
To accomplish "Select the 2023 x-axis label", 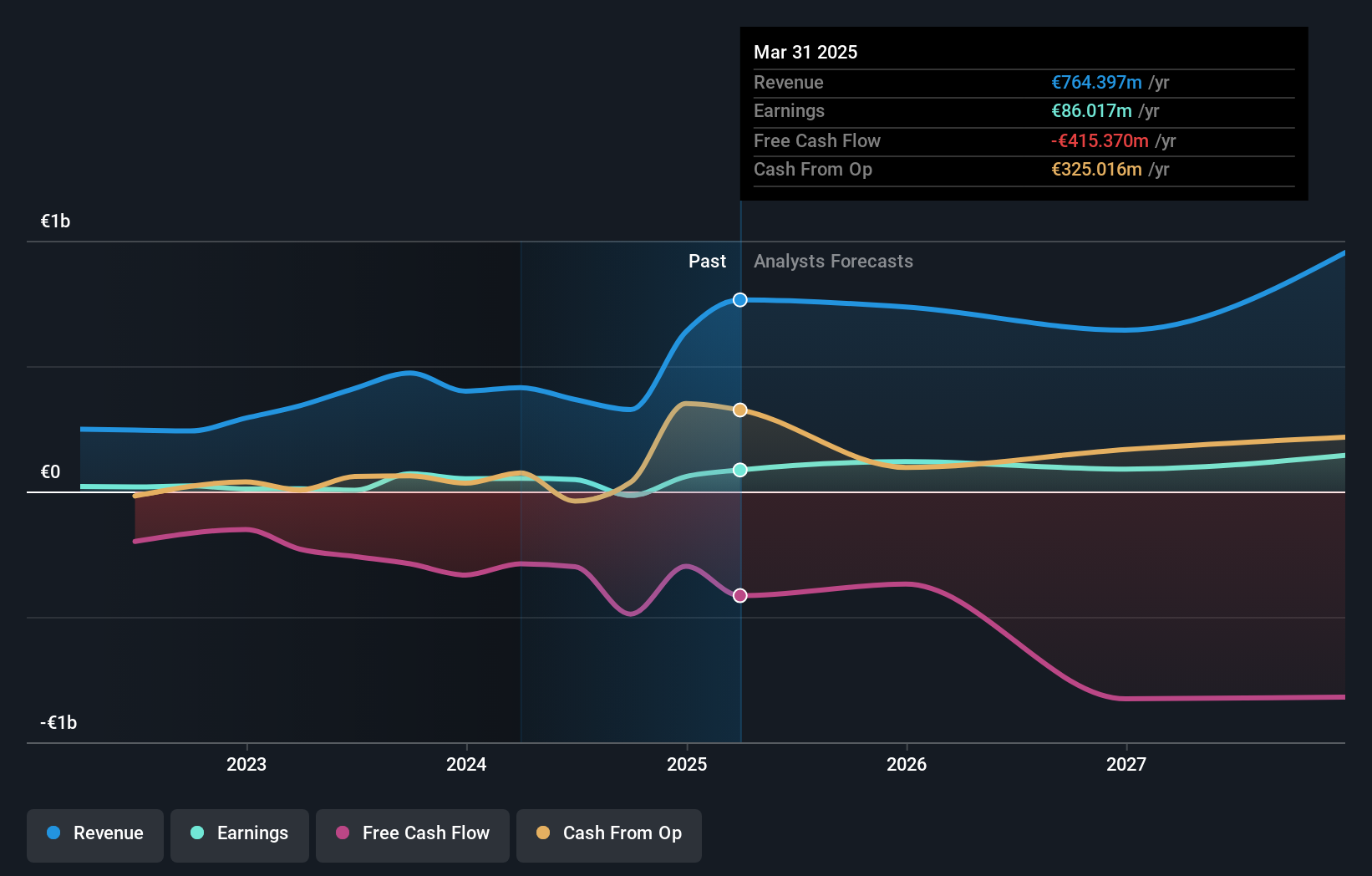I will [x=246, y=765].
